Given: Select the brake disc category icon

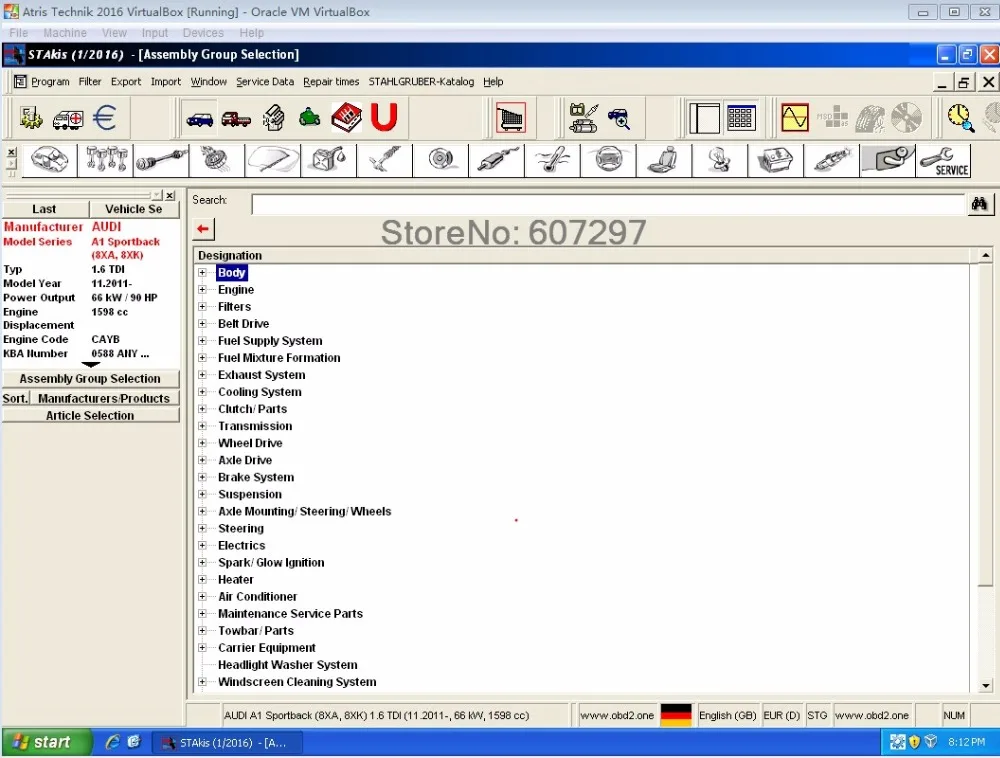Looking at the screenshot, I should [441, 160].
